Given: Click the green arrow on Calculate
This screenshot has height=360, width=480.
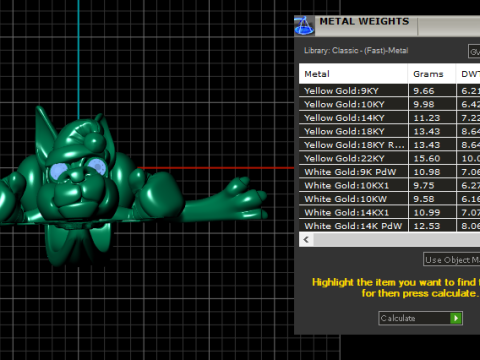Looking at the screenshot, I should point(456,318).
